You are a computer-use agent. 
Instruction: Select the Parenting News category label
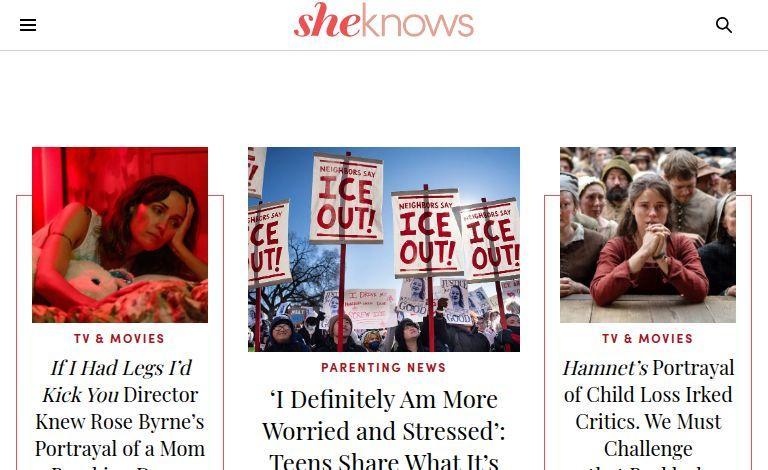384,368
